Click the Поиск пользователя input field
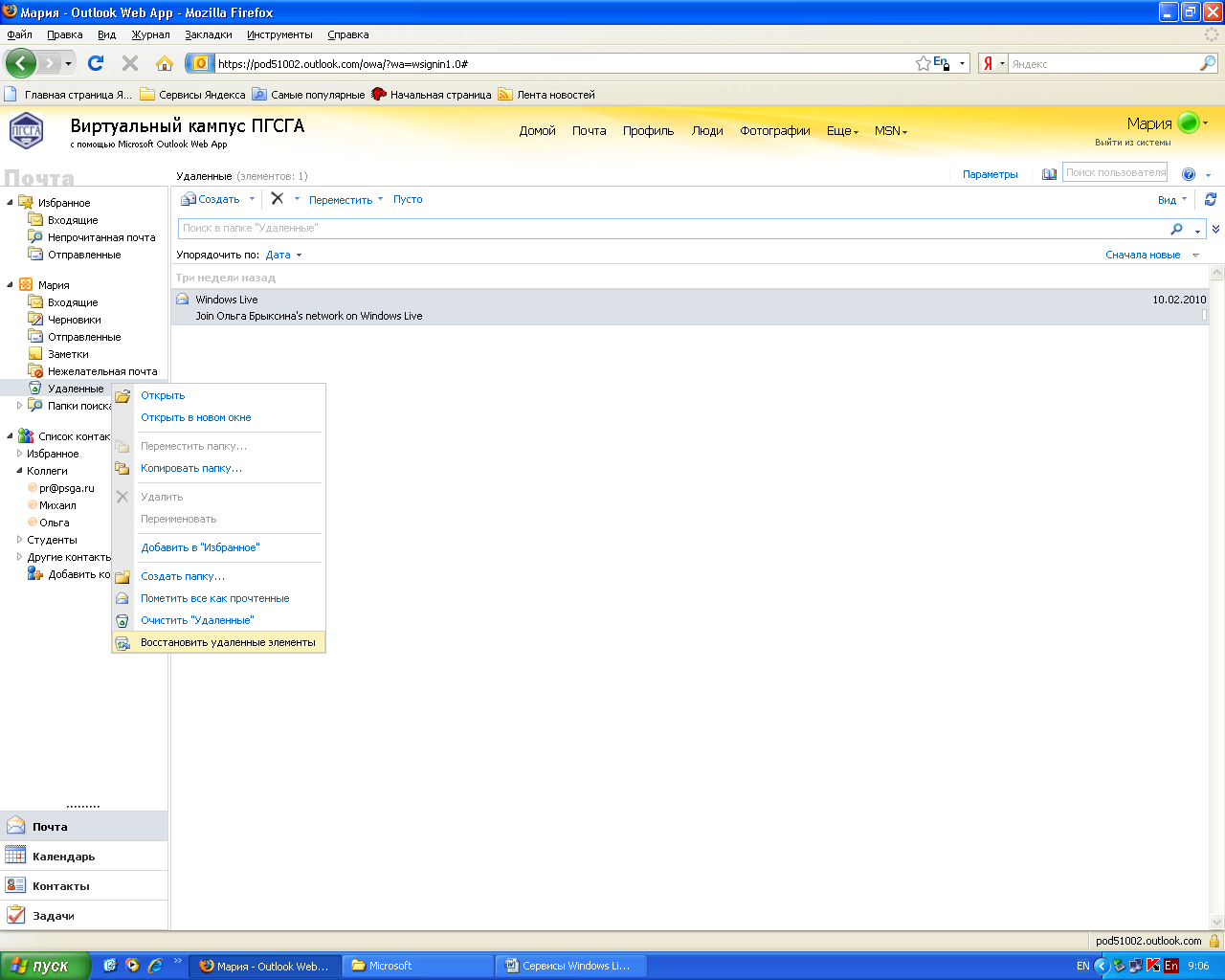Viewport: 1225px width, 980px height. click(x=1115, y=173)
